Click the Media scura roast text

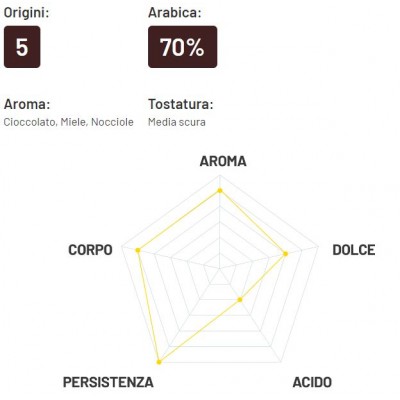(x=177, y=122)
